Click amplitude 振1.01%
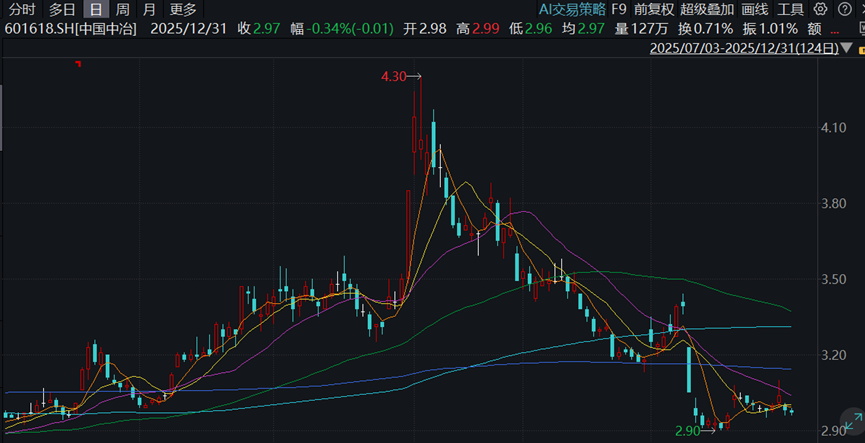865x443 pixels. click(770, 29)
